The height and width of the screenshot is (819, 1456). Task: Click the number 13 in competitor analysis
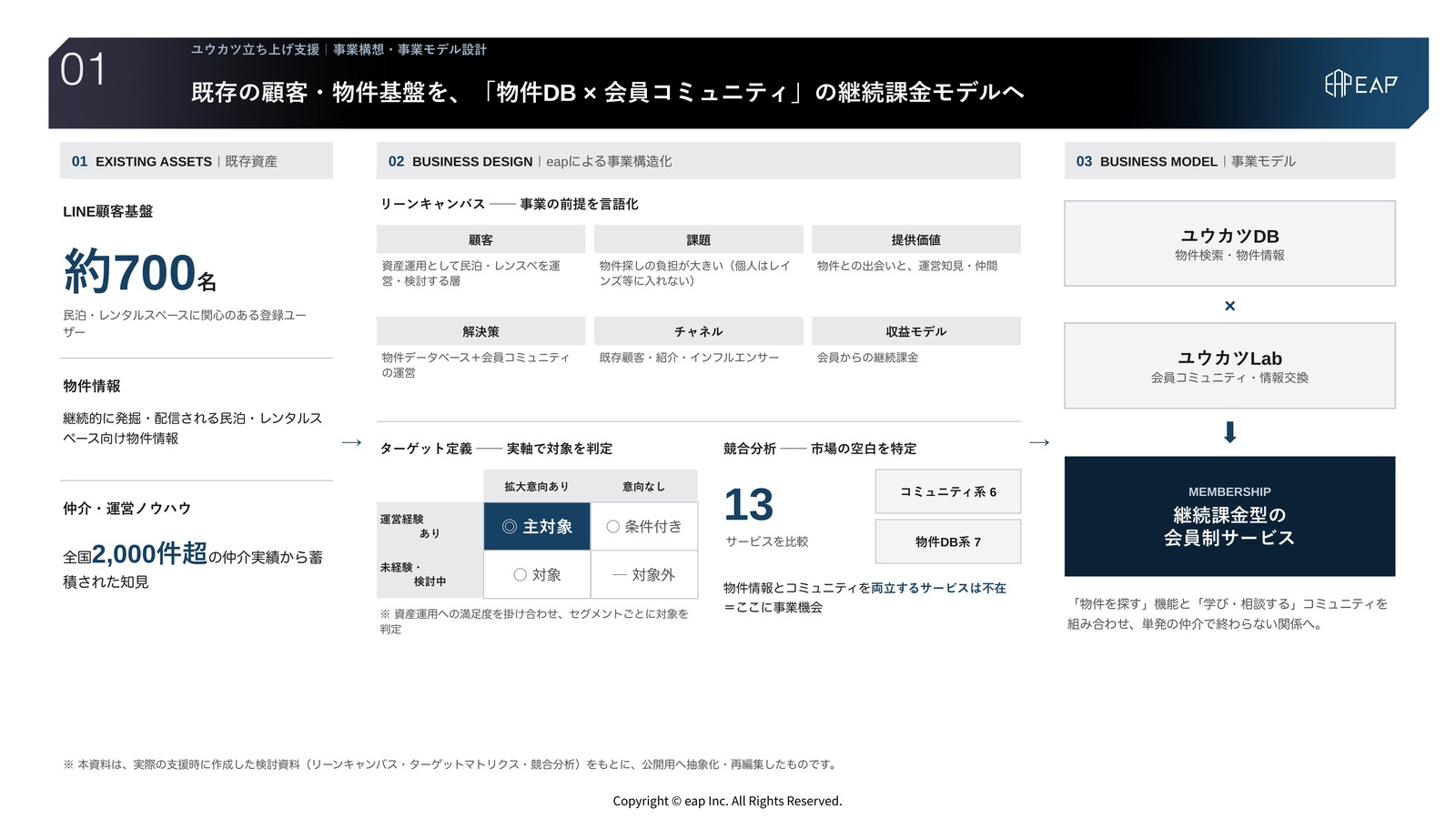748,504
